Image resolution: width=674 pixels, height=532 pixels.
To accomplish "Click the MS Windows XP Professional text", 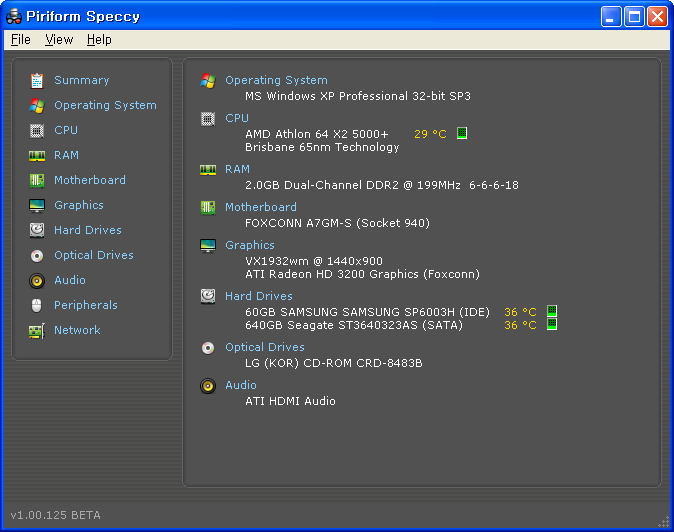I will coord(358,96).
